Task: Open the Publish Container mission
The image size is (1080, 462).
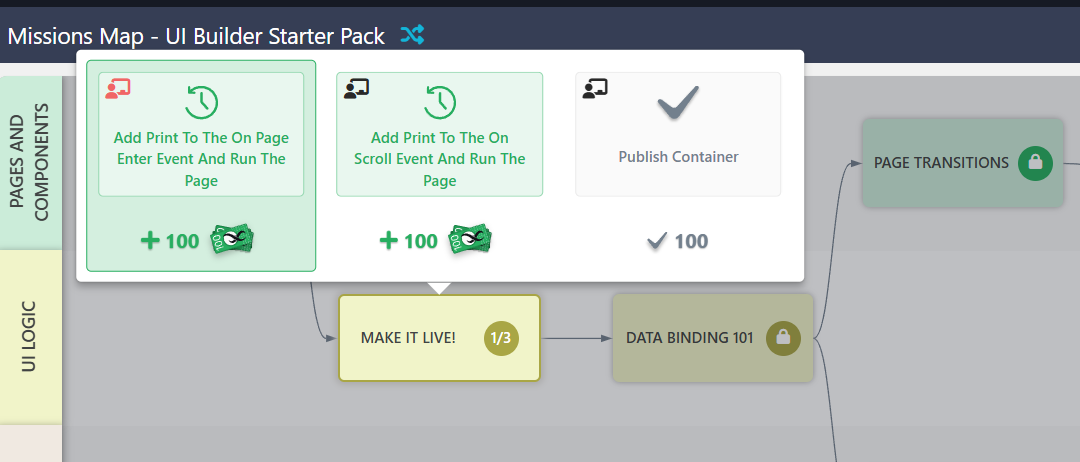Action: (x=677, y=157)
